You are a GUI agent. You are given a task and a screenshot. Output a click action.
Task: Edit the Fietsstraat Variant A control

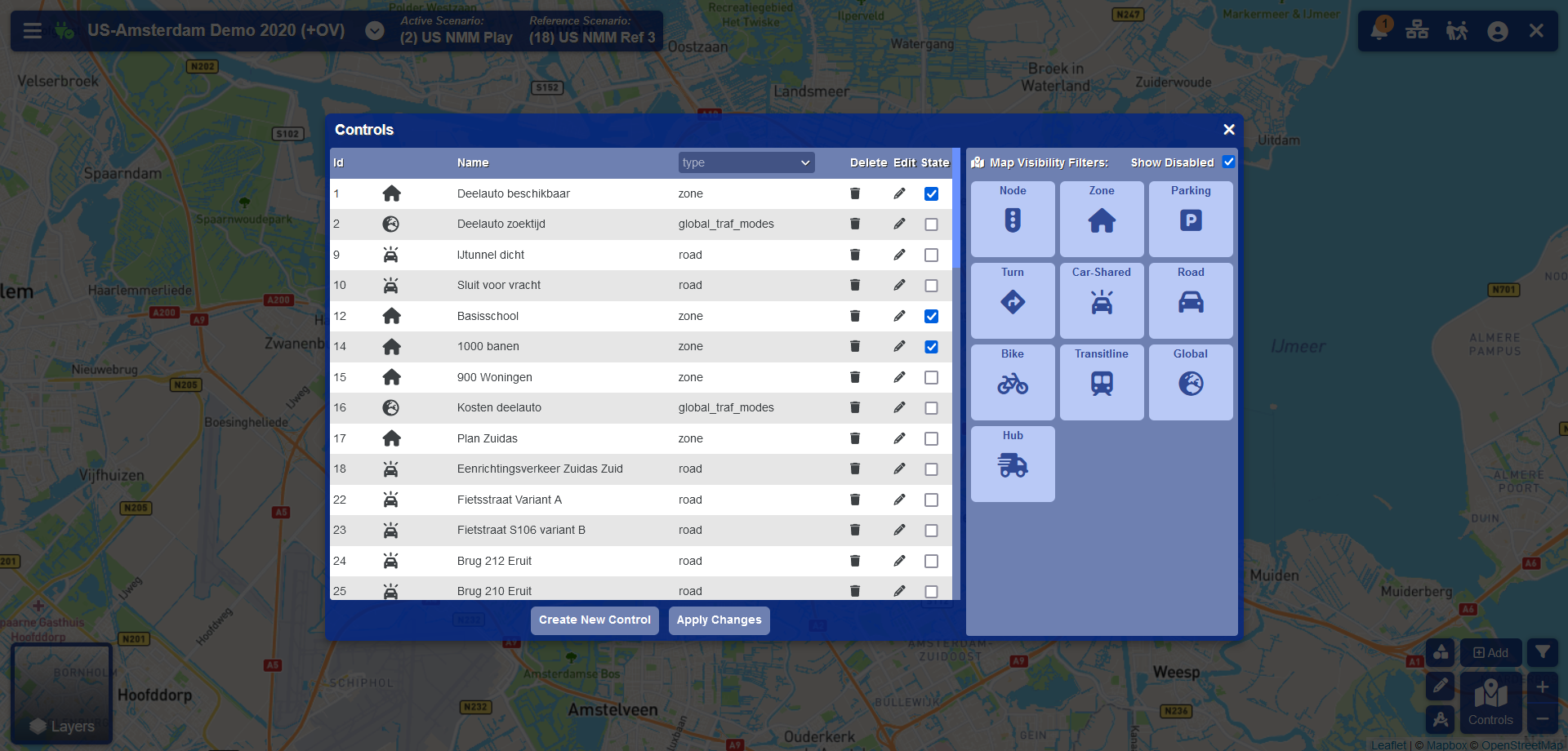[899, 500]
